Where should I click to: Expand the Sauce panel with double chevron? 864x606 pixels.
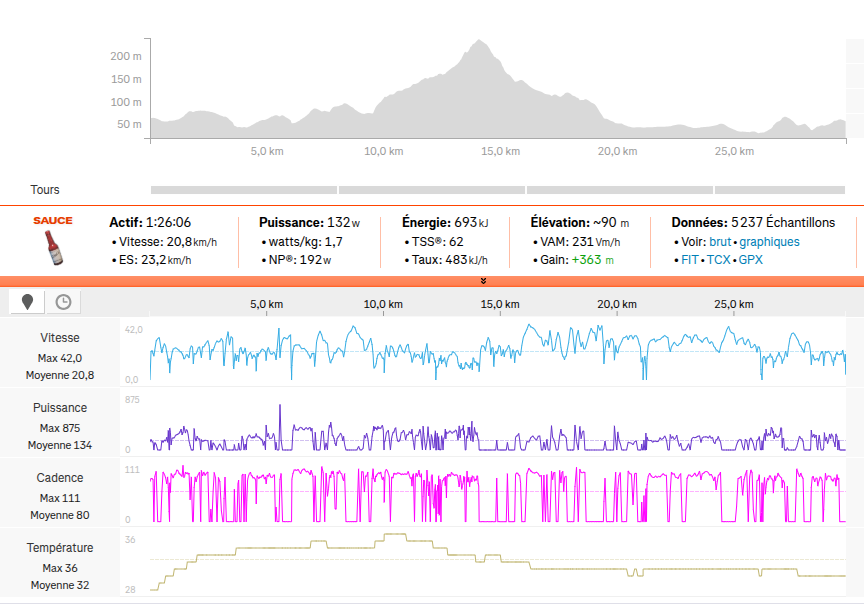(483, 281)
